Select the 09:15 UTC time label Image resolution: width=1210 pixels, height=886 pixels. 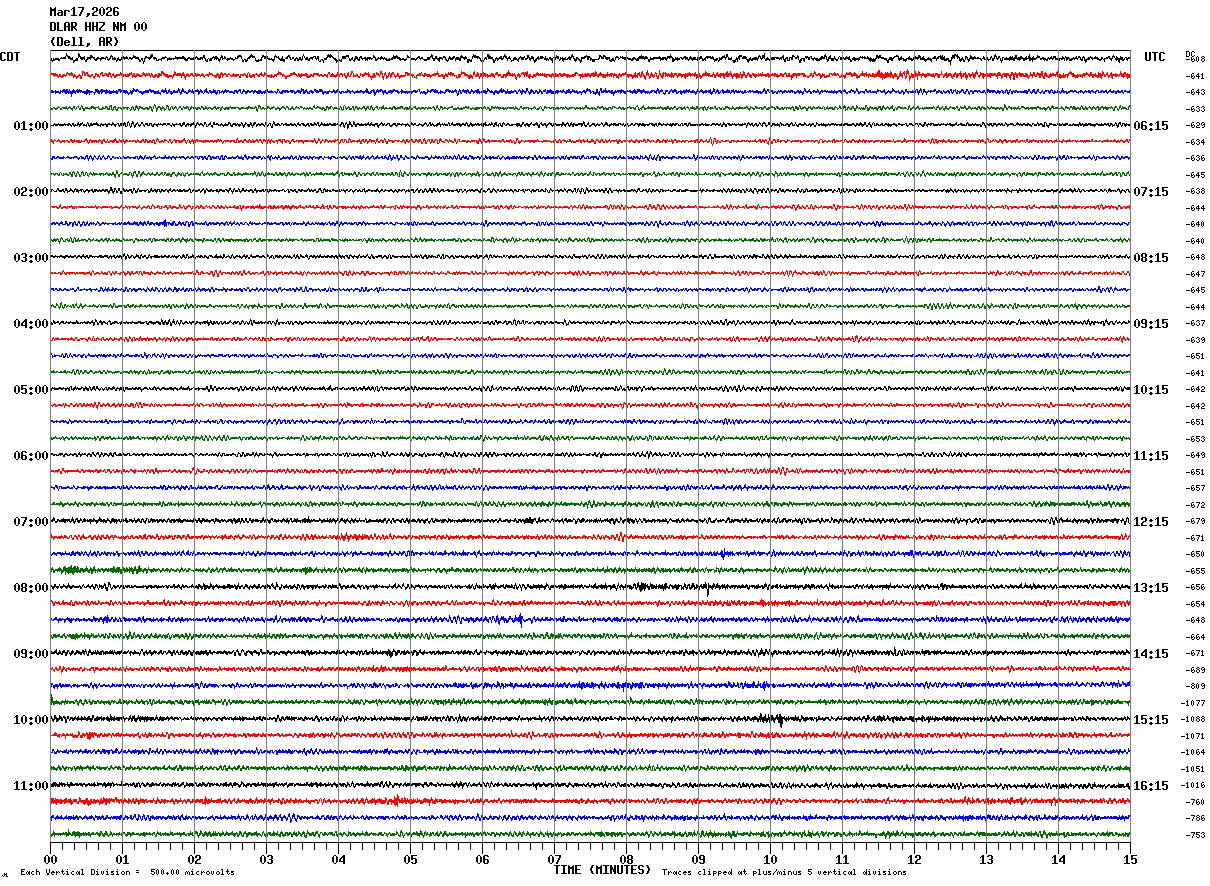[x=1151, y=324]
